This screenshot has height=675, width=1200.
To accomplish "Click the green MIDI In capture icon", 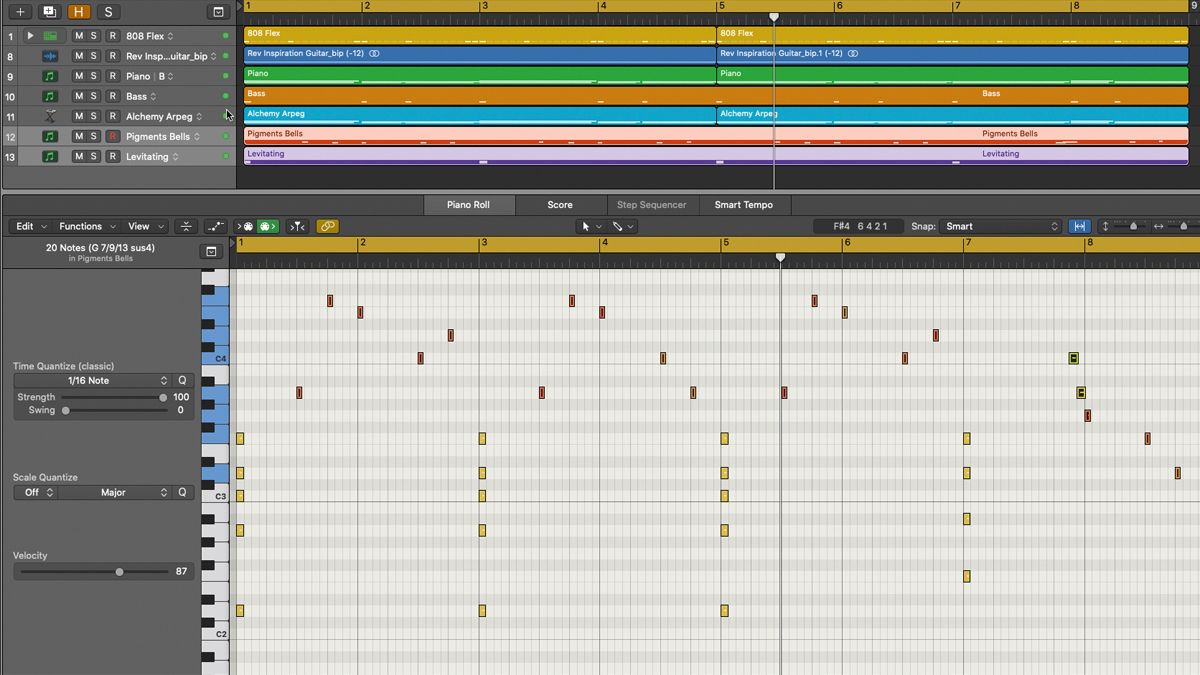I will tap(265, 226).
